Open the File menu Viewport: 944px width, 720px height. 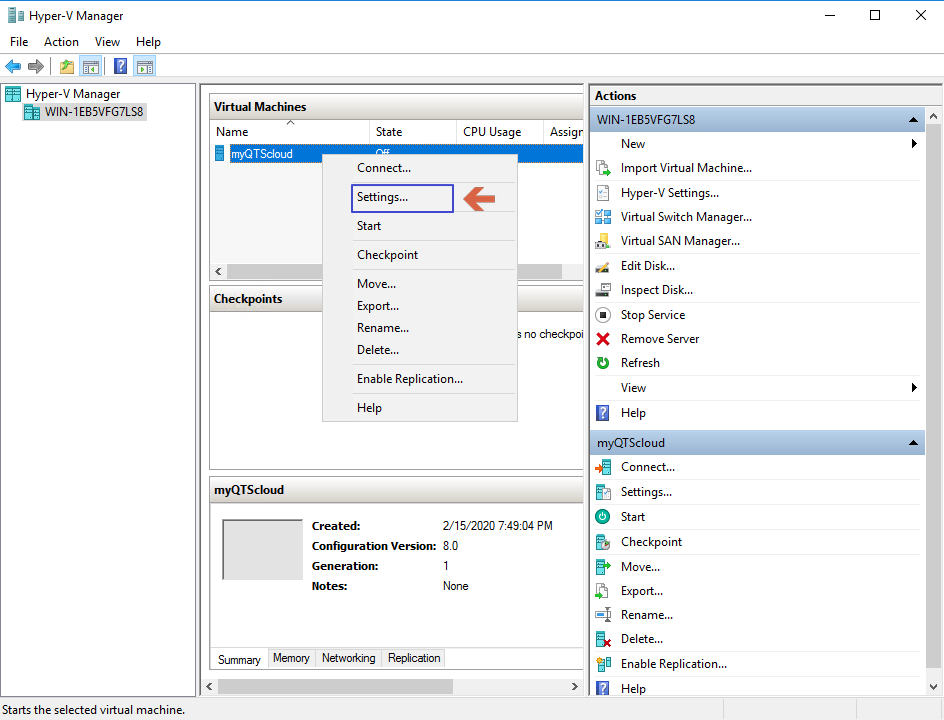coord(19,42)
